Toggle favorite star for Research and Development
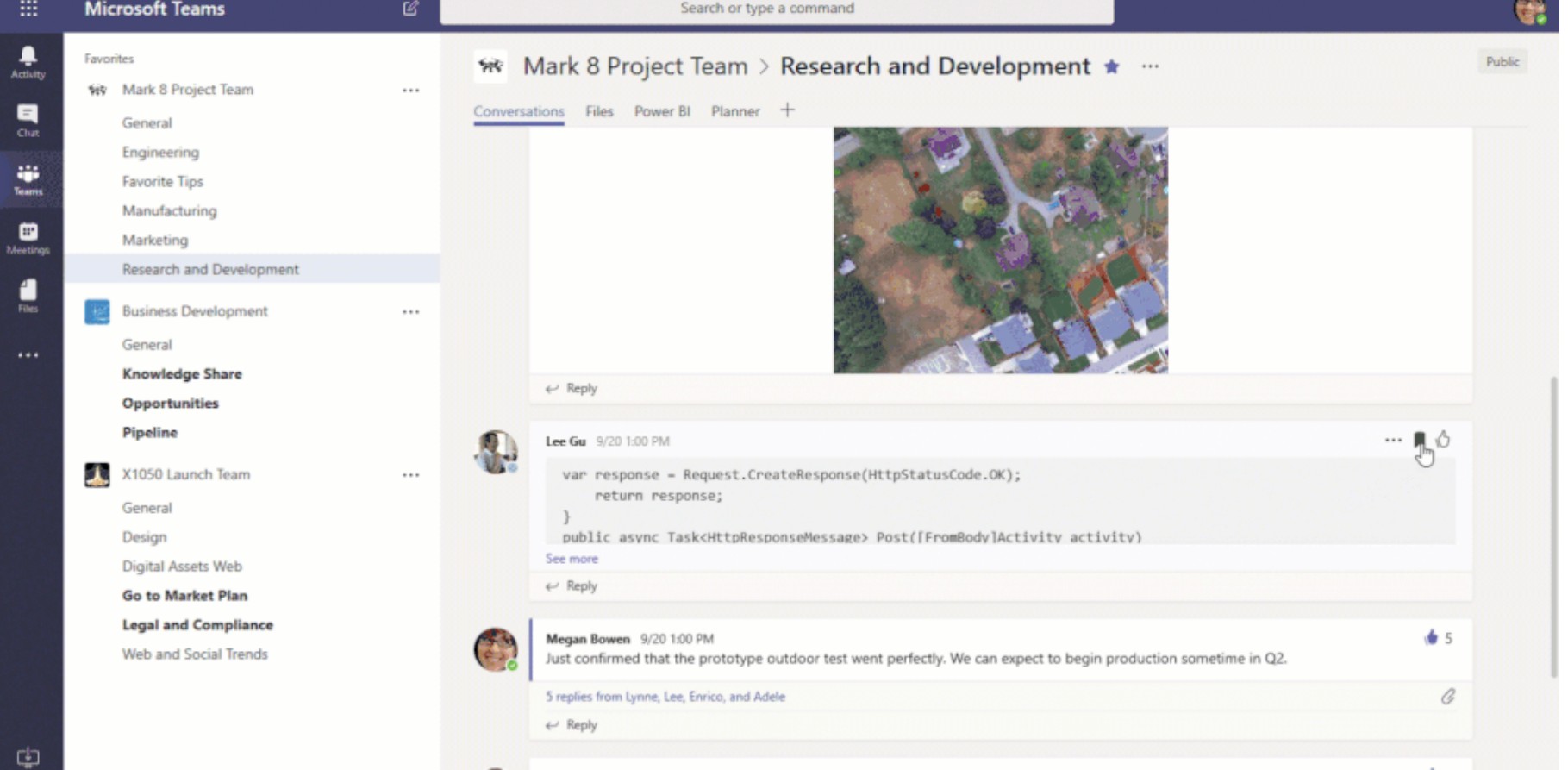 pyautogui.click(x=1112, y=66)
